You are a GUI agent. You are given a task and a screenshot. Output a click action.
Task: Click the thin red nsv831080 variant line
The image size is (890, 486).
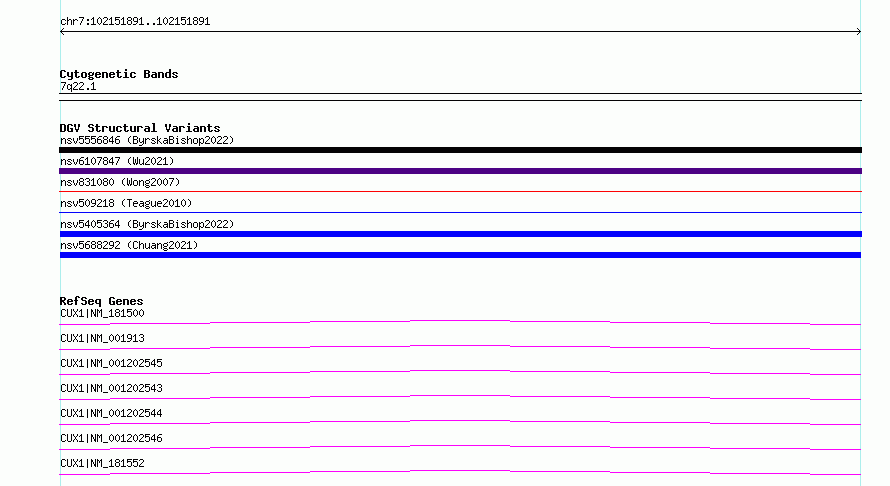[x=460, y=192]
